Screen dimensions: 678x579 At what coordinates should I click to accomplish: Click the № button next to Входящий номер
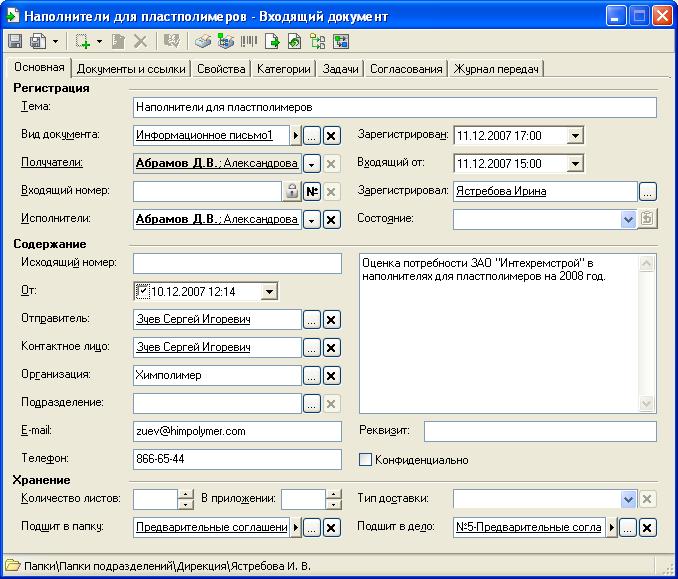tap(311, 191)
